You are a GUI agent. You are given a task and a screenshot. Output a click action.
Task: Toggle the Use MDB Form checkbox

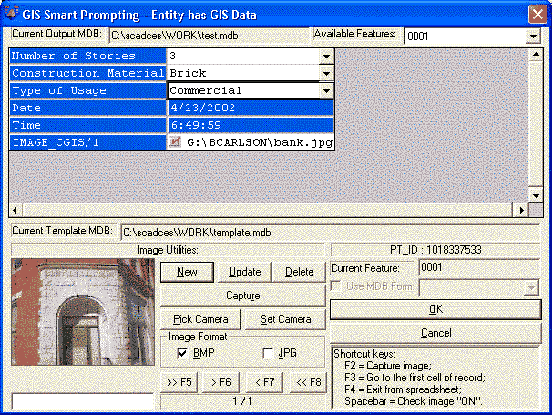[337, 286]
